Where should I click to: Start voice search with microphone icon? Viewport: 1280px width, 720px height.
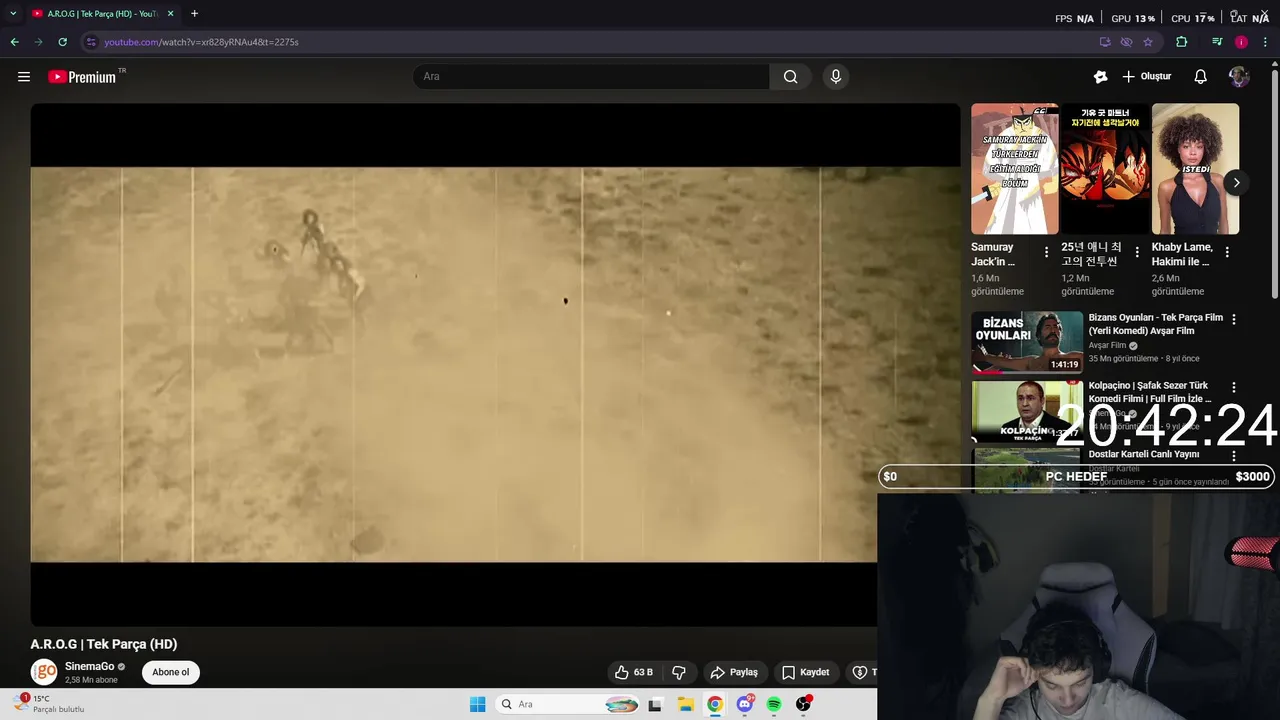pos(836,76)
